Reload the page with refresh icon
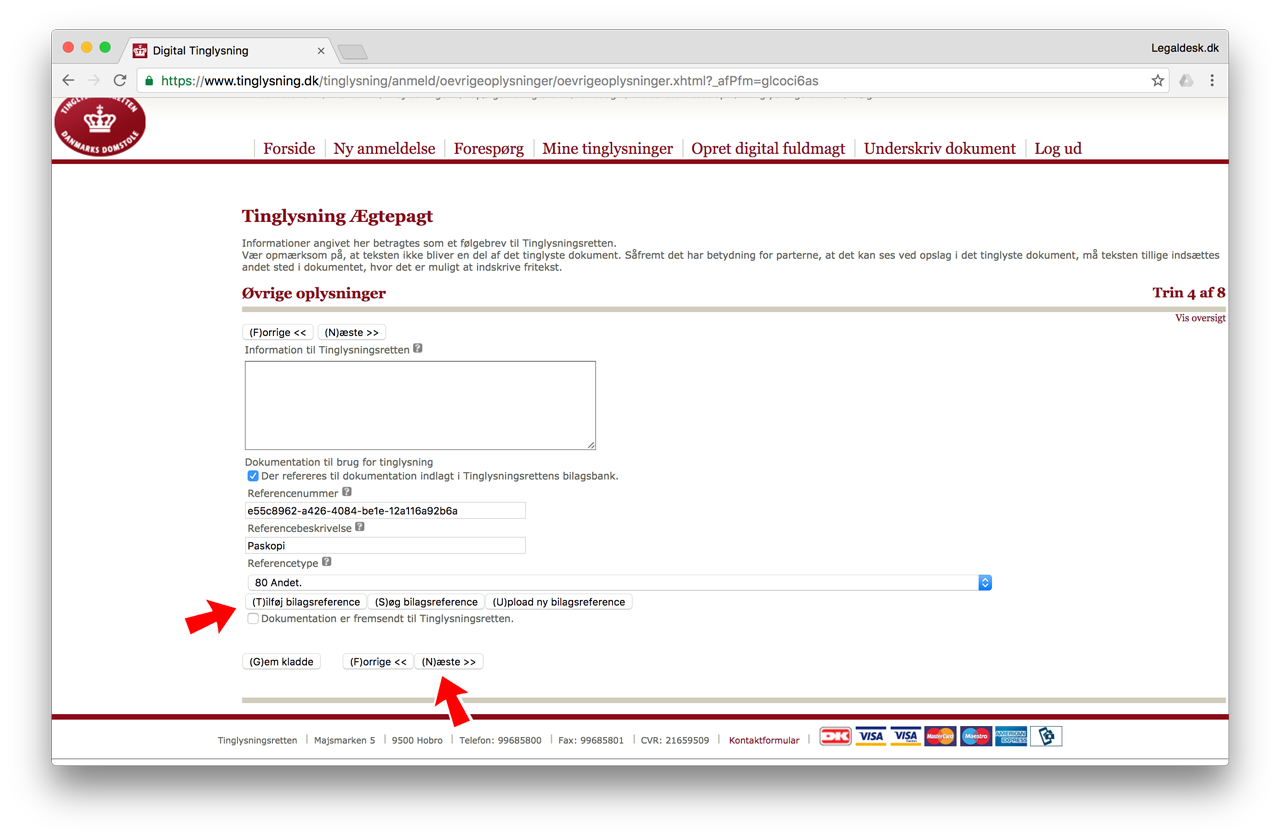 120,81
